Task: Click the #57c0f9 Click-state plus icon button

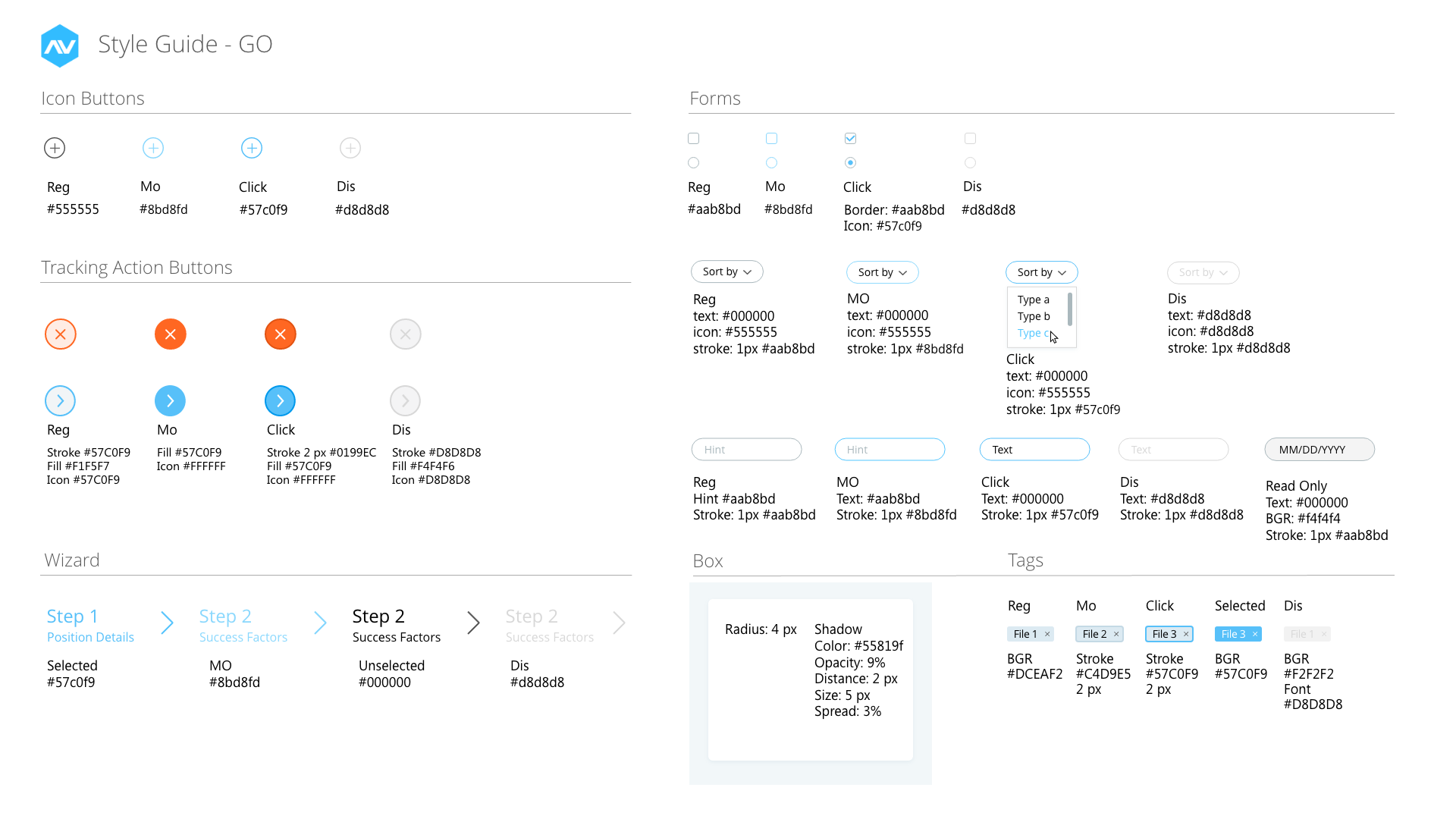Action: 252,148
